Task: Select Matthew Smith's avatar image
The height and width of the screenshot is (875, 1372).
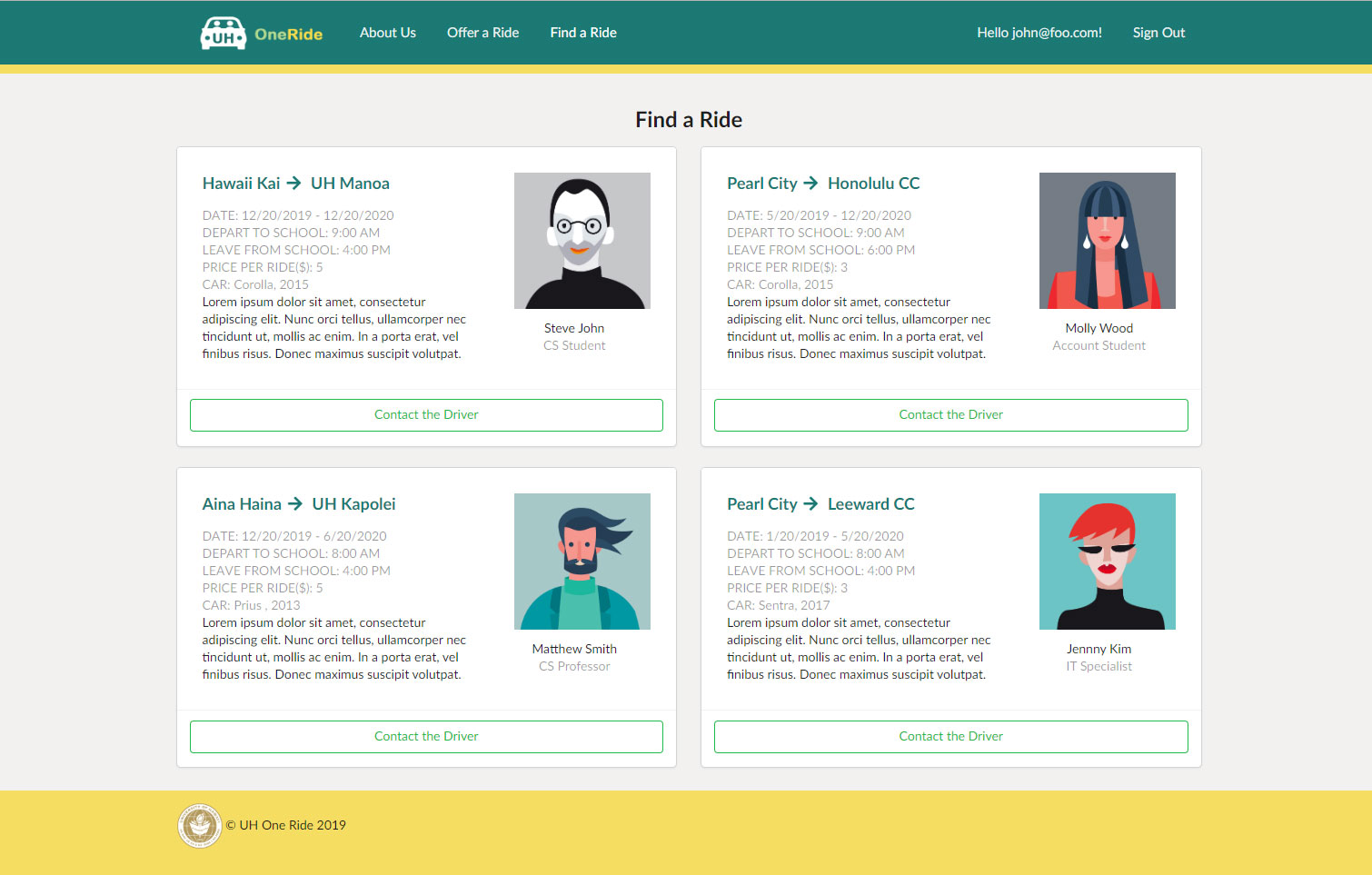Action: pyautogui.click(x=582, y=562)
